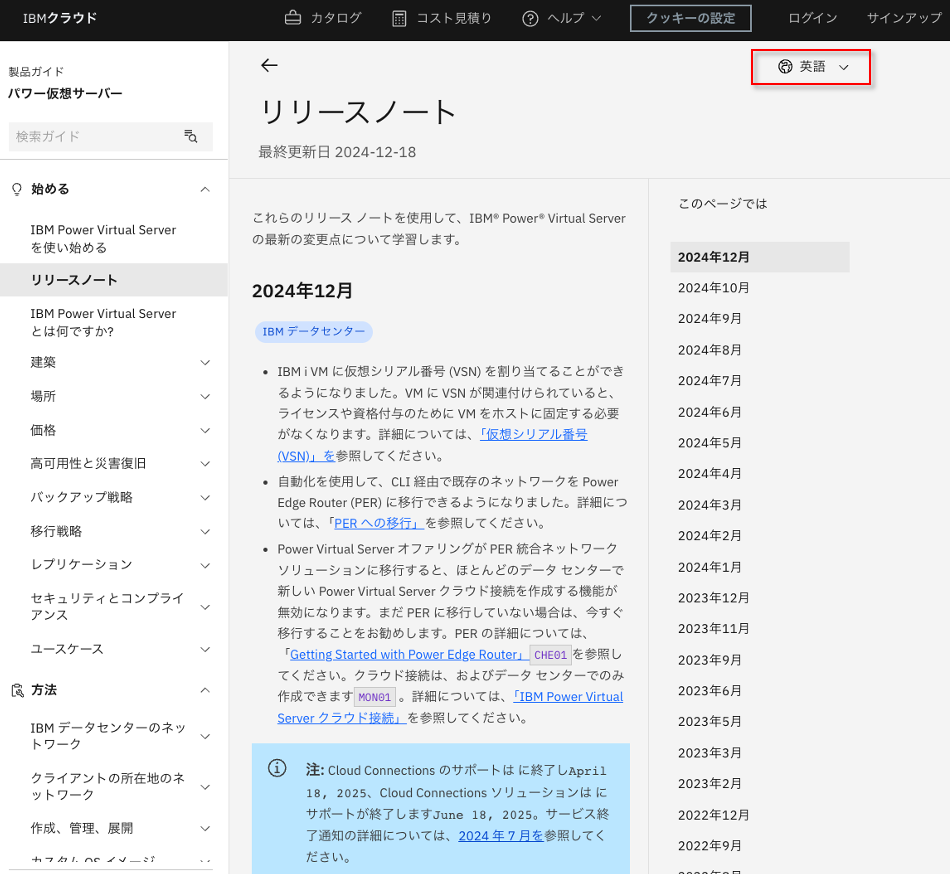Collapse the 方法 section
Screen dimensions: 950x874
coord(205,690)
